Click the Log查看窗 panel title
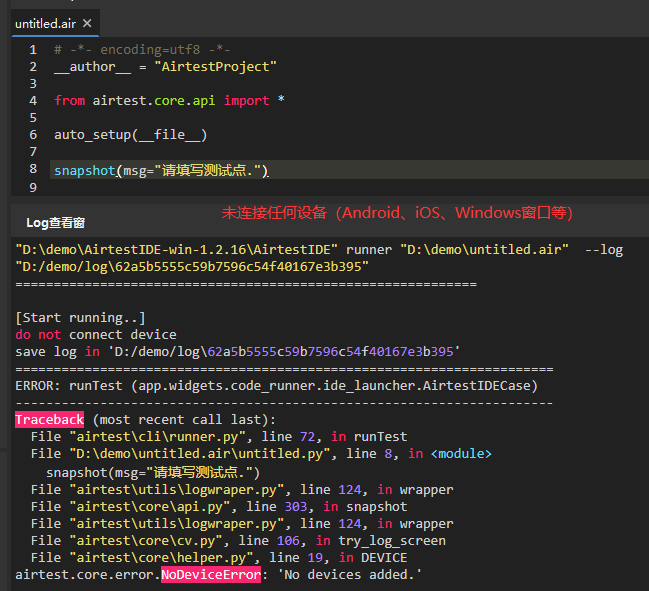 point(55,223)
